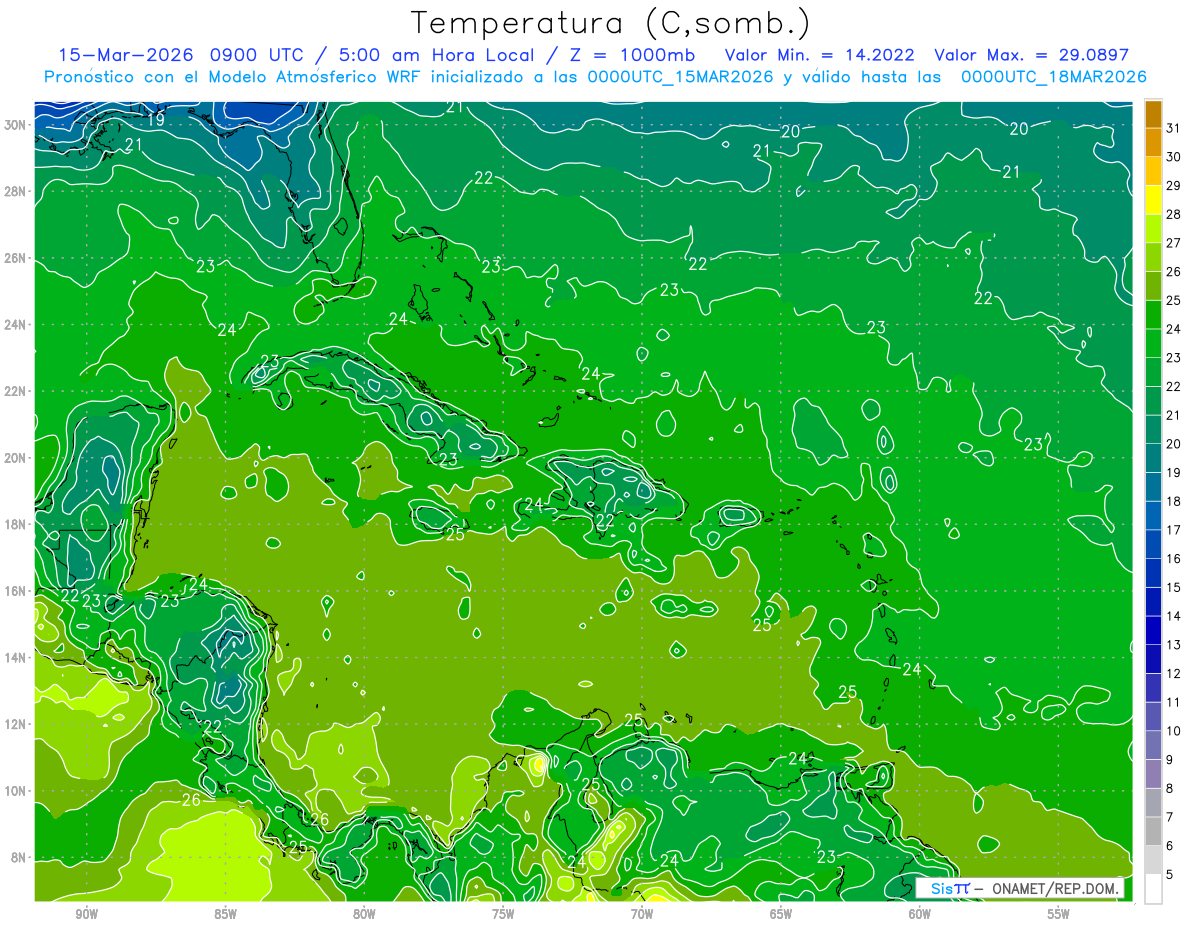
Task: Click the 28N latitude axis label
Action: 17,191
